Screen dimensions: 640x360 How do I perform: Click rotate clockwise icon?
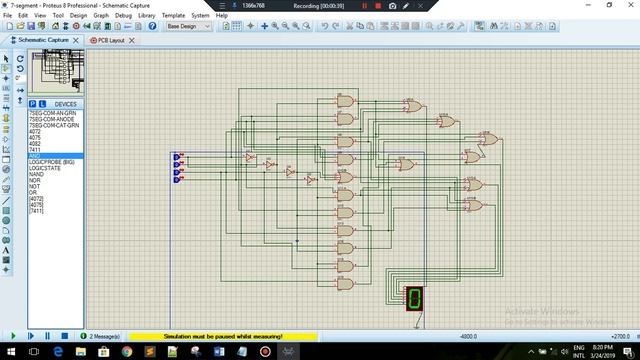pos(20,59)
